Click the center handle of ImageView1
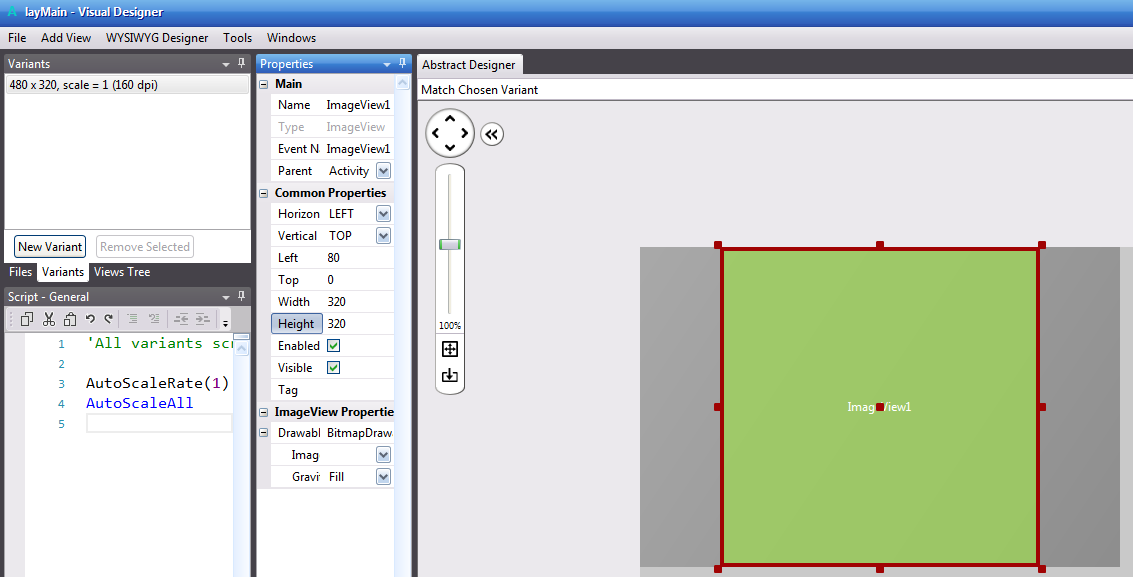1133x577 pixels. tap(879, 407)
